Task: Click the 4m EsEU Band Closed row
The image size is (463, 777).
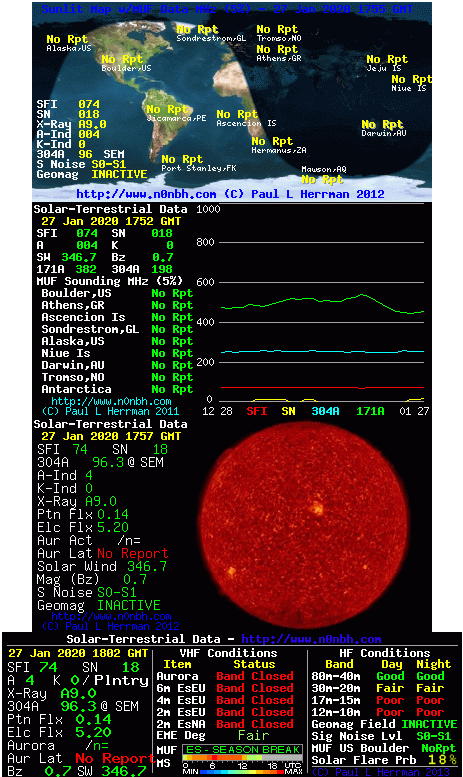Action: (x=225, y=700)
